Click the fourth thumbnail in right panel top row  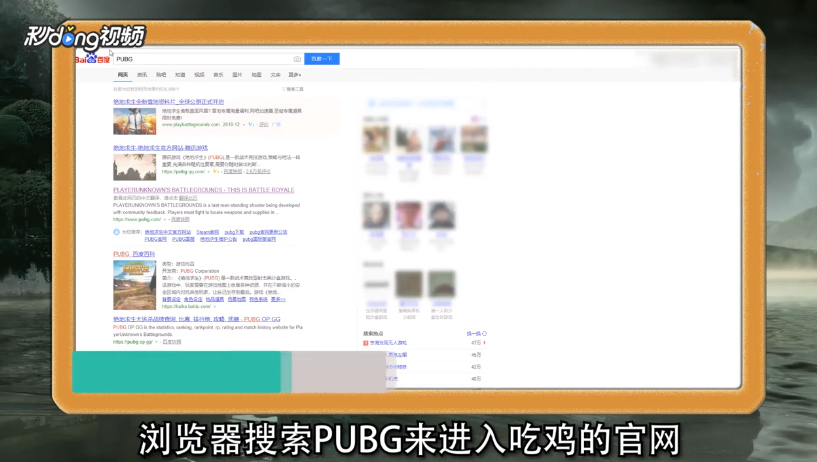(x=474, y=139)
